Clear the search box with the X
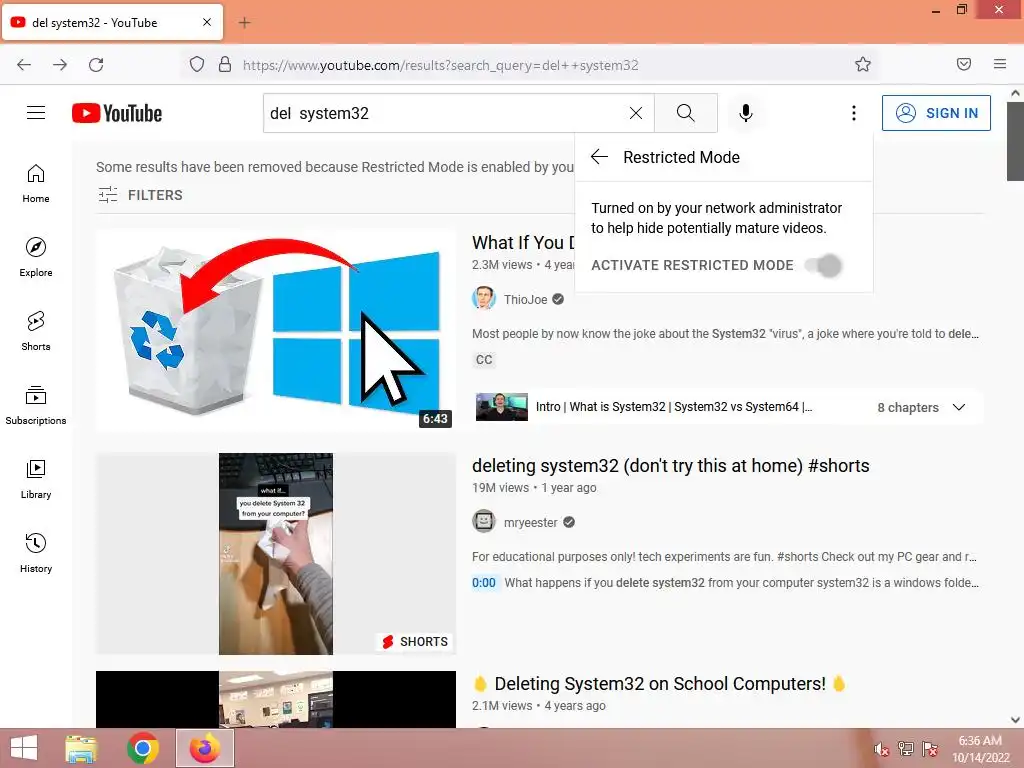 (635, 113)
